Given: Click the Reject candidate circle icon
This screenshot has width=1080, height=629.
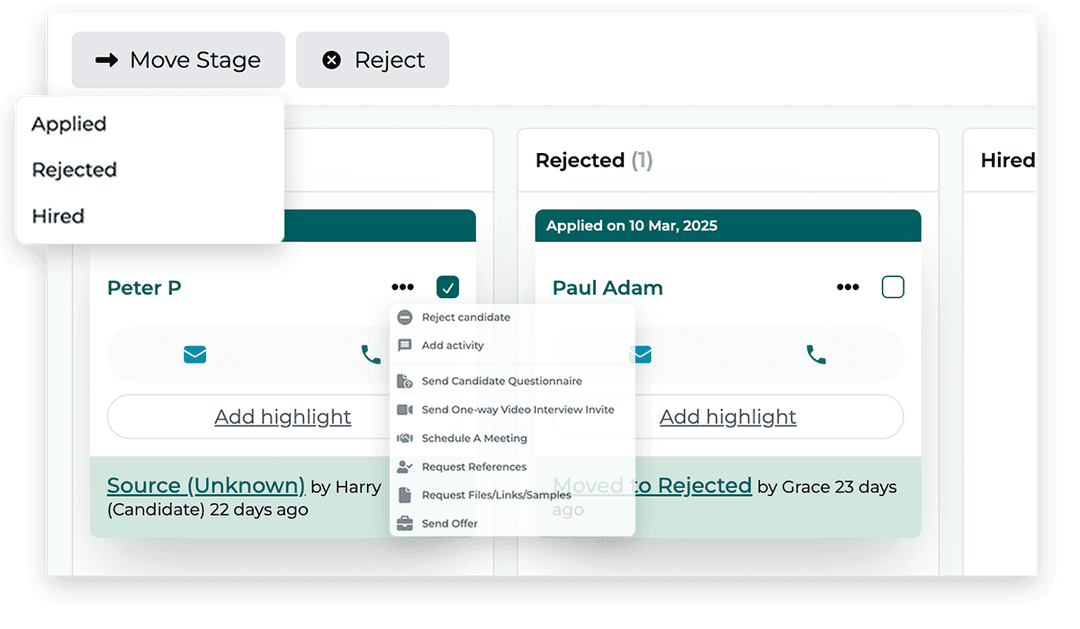Looking at the screenshot, I should pyautogui.click(x=405, y=317).
